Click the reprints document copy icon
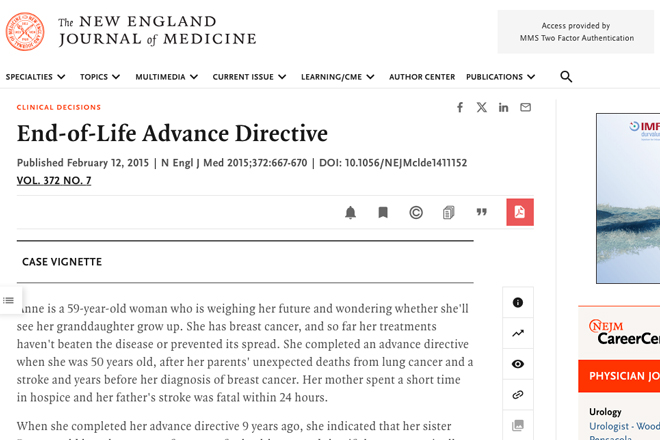 click(x=449, y=212)
